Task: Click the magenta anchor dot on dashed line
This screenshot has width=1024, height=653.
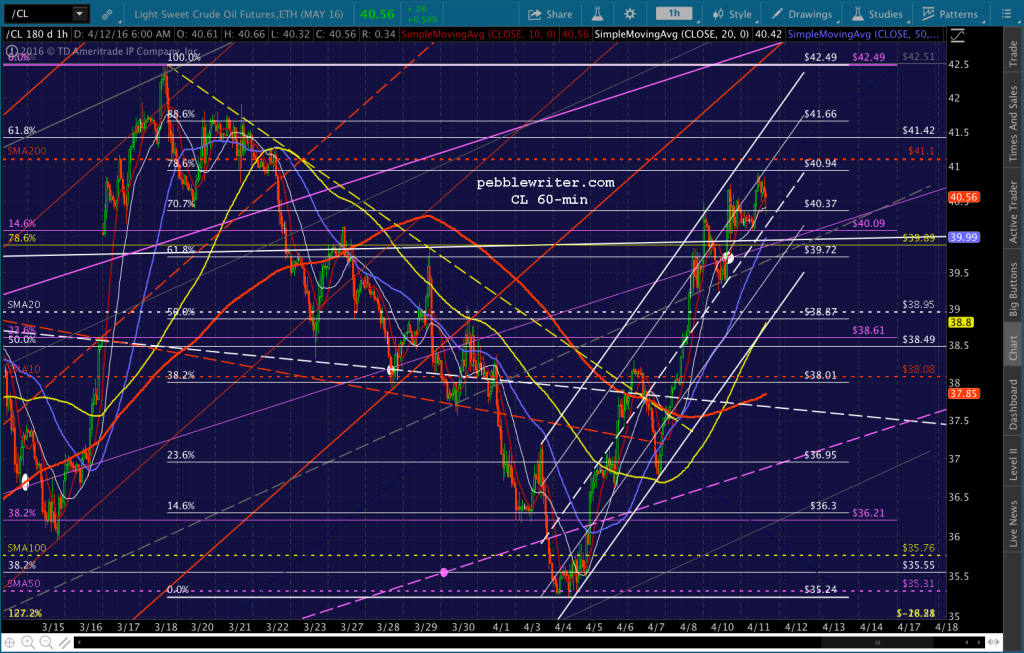Action: (444, 573)
